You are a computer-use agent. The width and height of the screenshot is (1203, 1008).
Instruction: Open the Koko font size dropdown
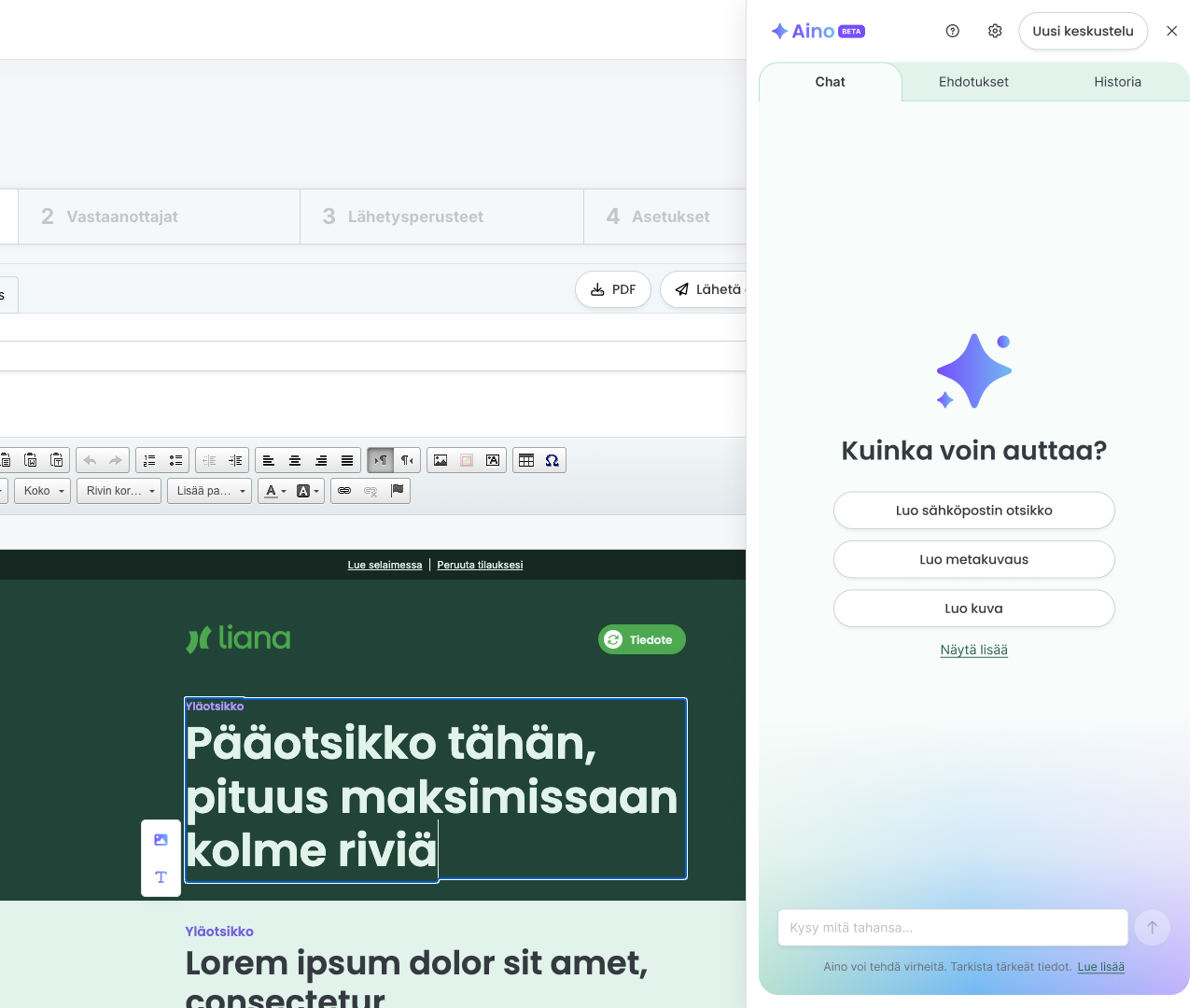44,491
